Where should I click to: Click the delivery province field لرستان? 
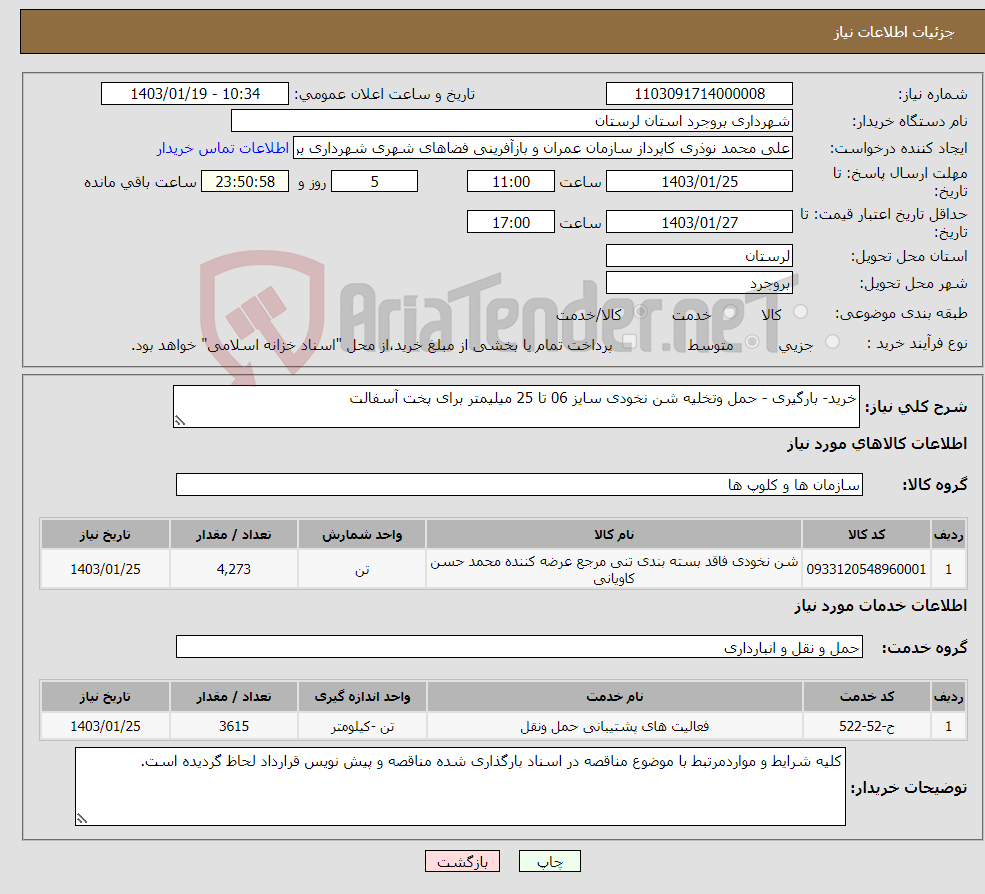point(699,256)
